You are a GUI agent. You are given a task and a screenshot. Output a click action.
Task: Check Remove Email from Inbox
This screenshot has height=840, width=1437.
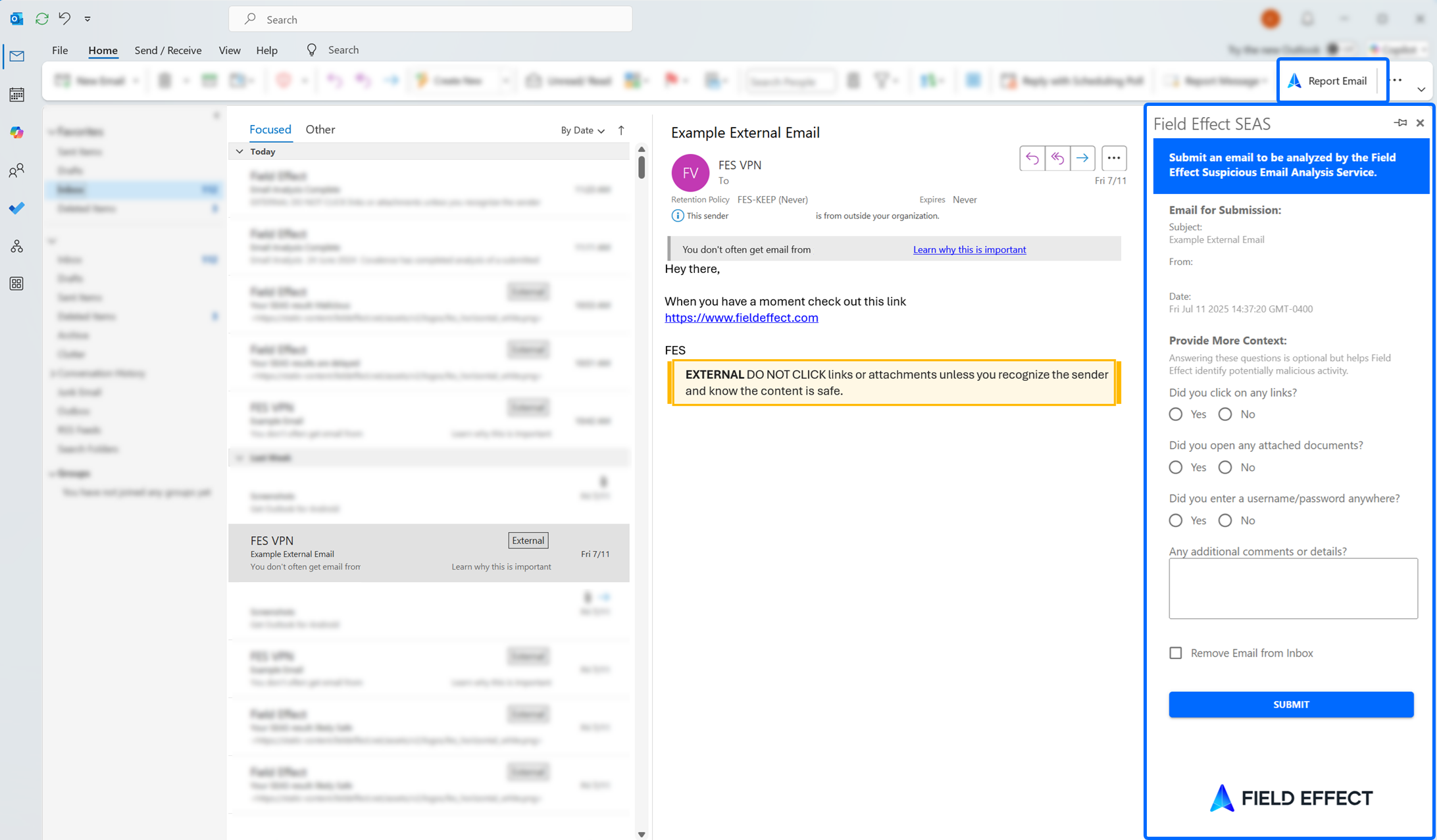(x=1176, y=653)
